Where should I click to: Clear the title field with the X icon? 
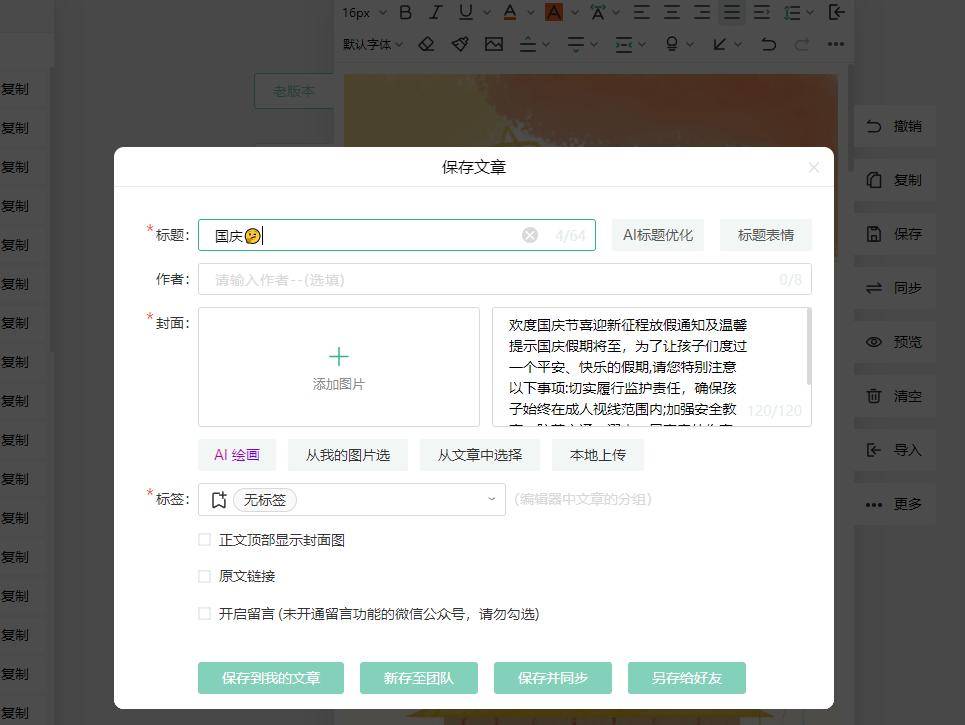(530, 235)
